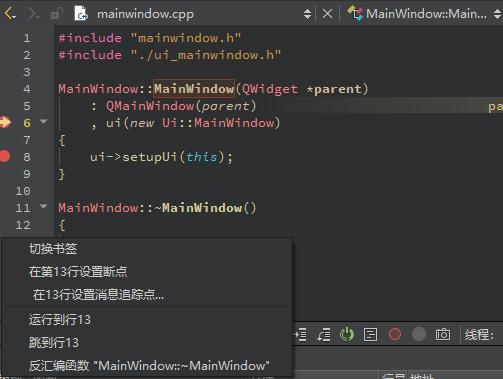Click the this keyword on line 8

click(201, 157)
